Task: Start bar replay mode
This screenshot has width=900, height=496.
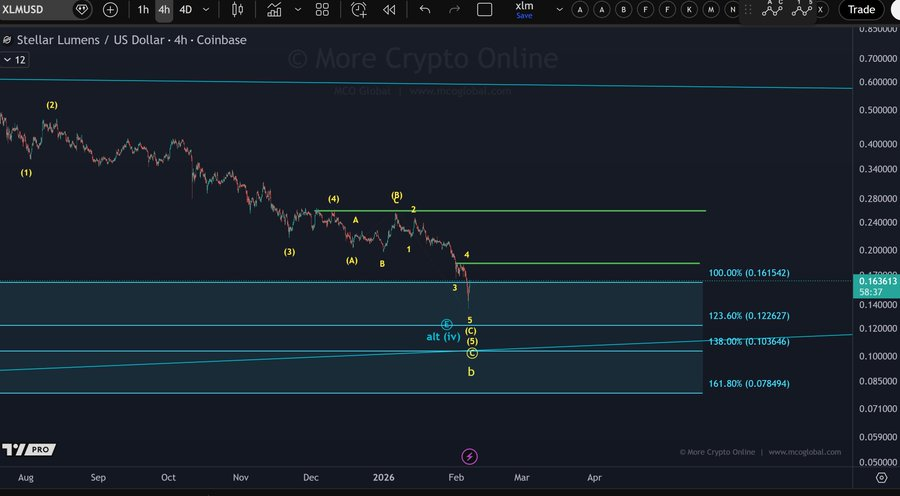Action: (x=388, y=10)
